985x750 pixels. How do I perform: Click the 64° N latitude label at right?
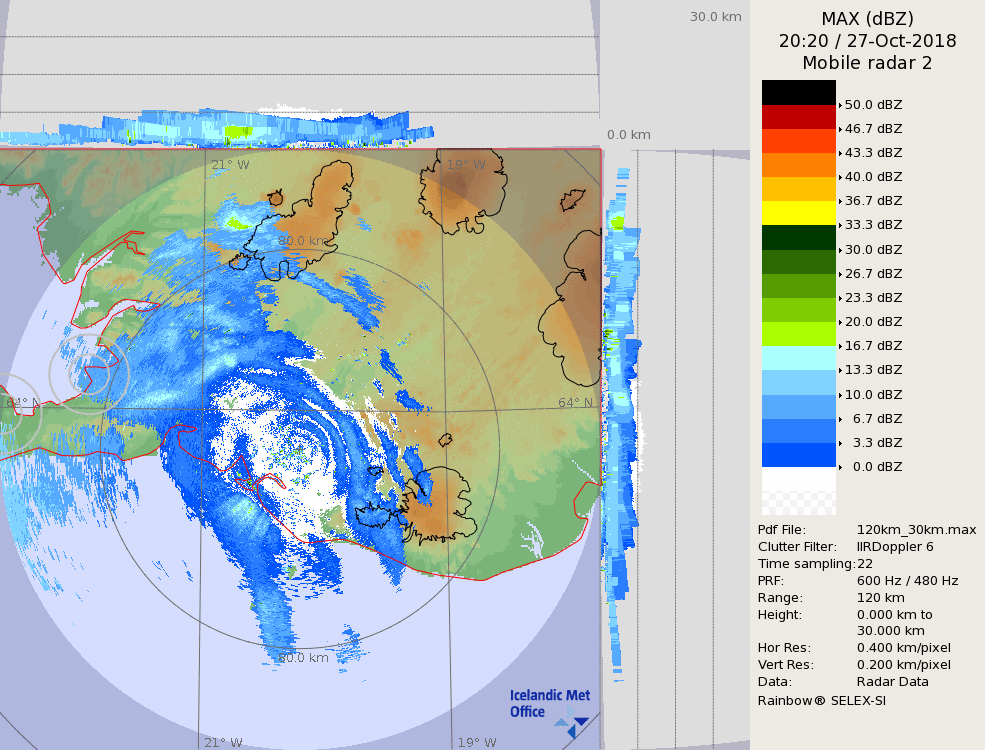575,403
